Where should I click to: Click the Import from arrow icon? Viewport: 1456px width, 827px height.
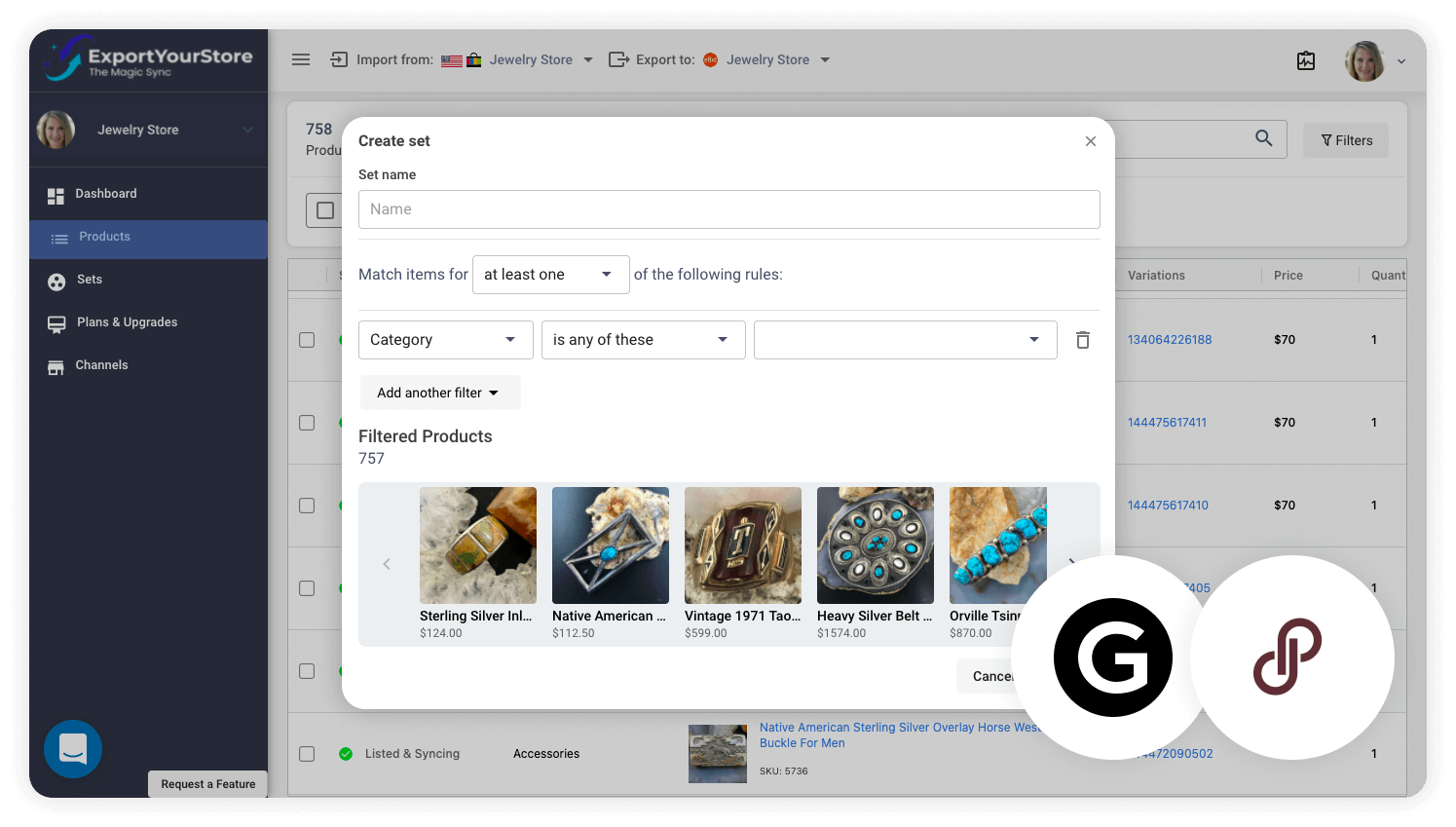point(339,59)
